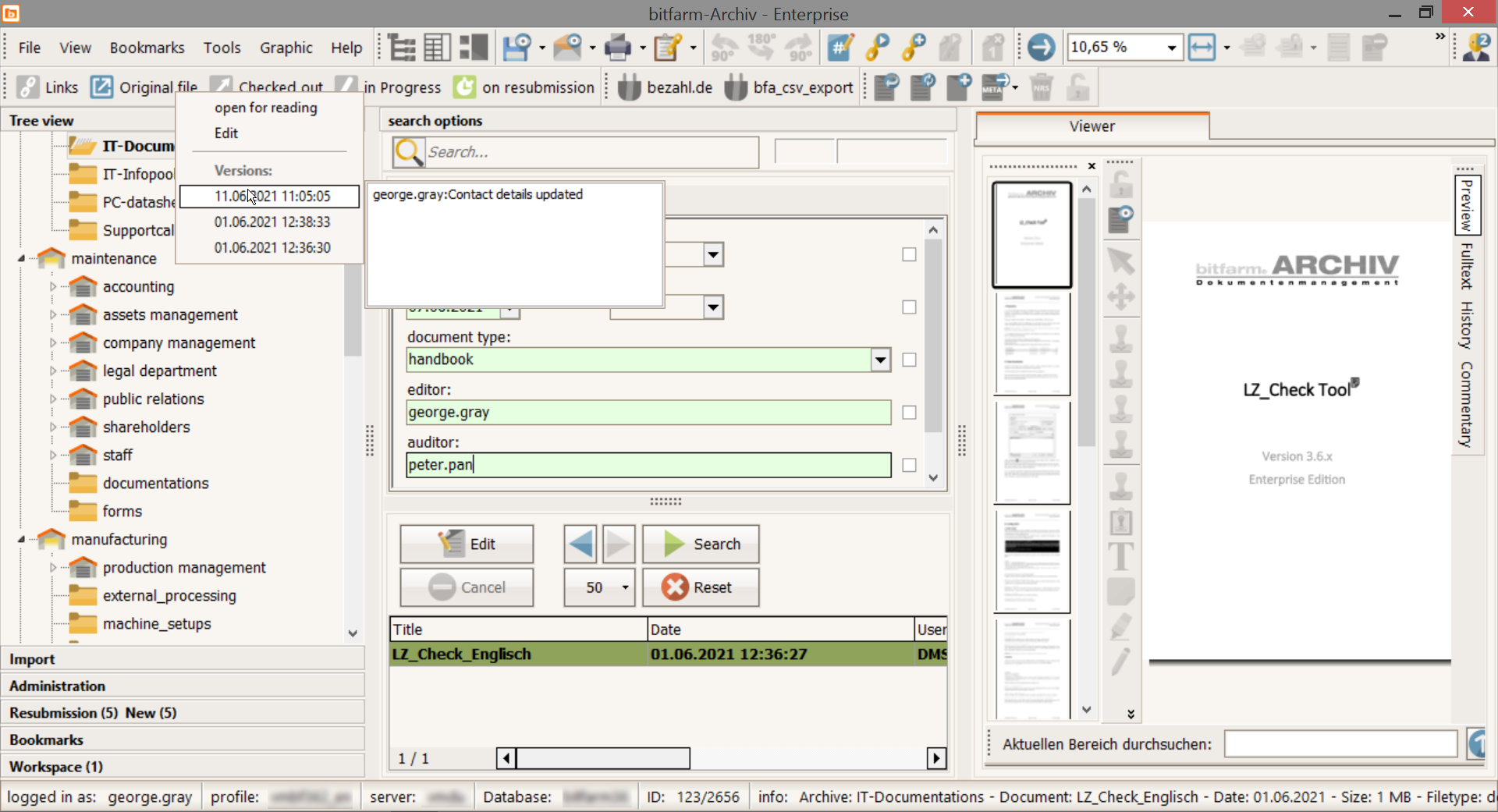Click the blue arrow go icon next to zoom
This screenshot has height=812, width=1498.
tap(1040, 48)
